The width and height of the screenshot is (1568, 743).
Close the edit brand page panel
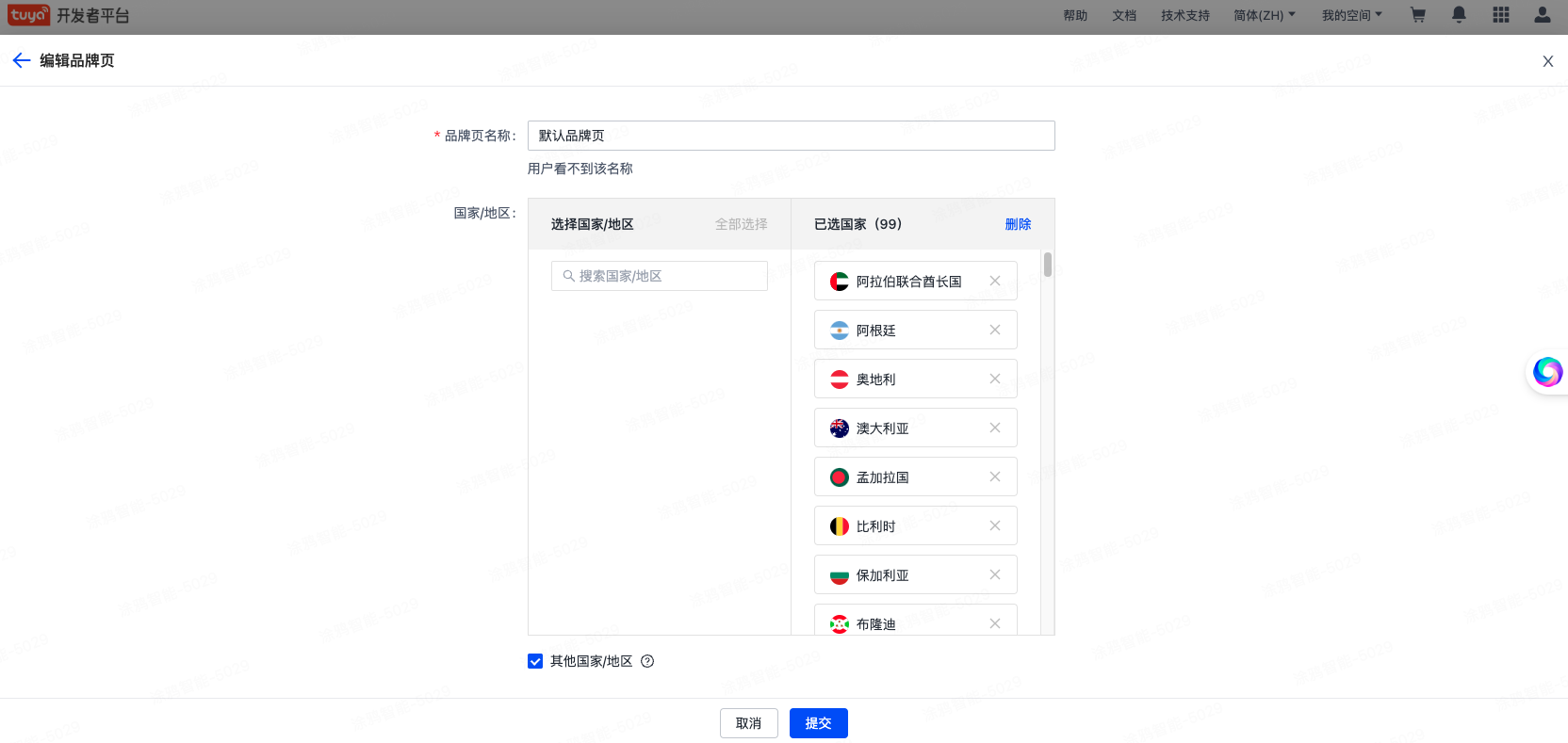(1547, 61)
